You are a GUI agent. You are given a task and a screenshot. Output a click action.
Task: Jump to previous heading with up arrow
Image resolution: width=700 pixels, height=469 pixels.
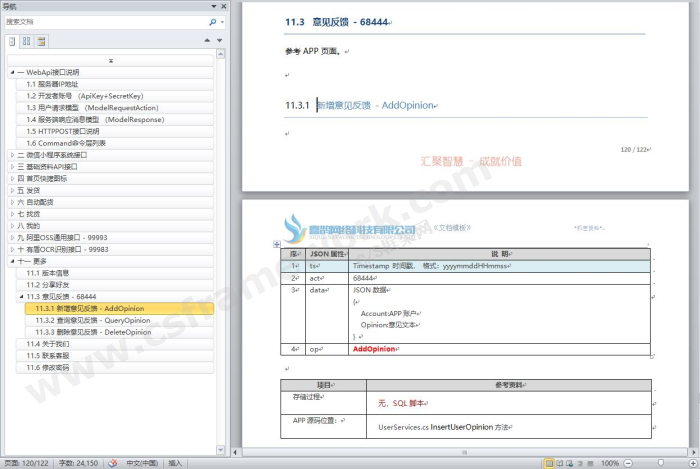pyautogui.click(x=206, y=41)
